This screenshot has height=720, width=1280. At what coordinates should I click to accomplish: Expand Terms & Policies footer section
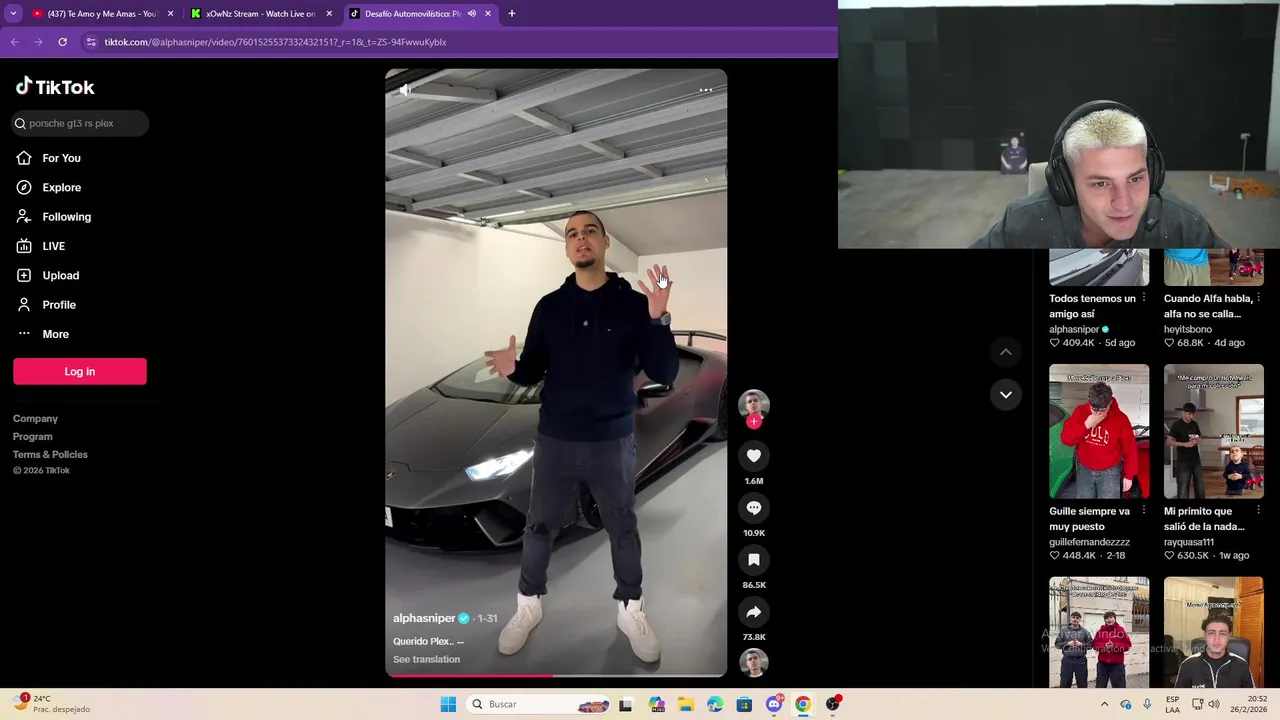50,455
